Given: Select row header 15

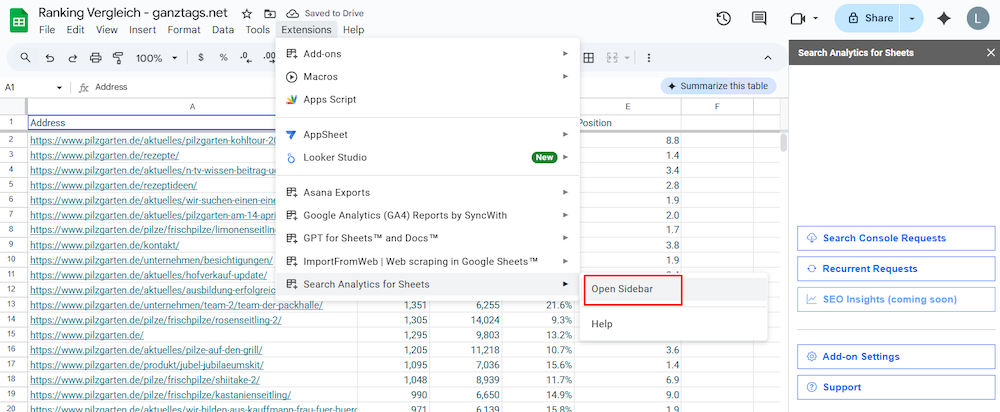Looking at the screenshot, I should pyautogui.click(x=11, y=334).
